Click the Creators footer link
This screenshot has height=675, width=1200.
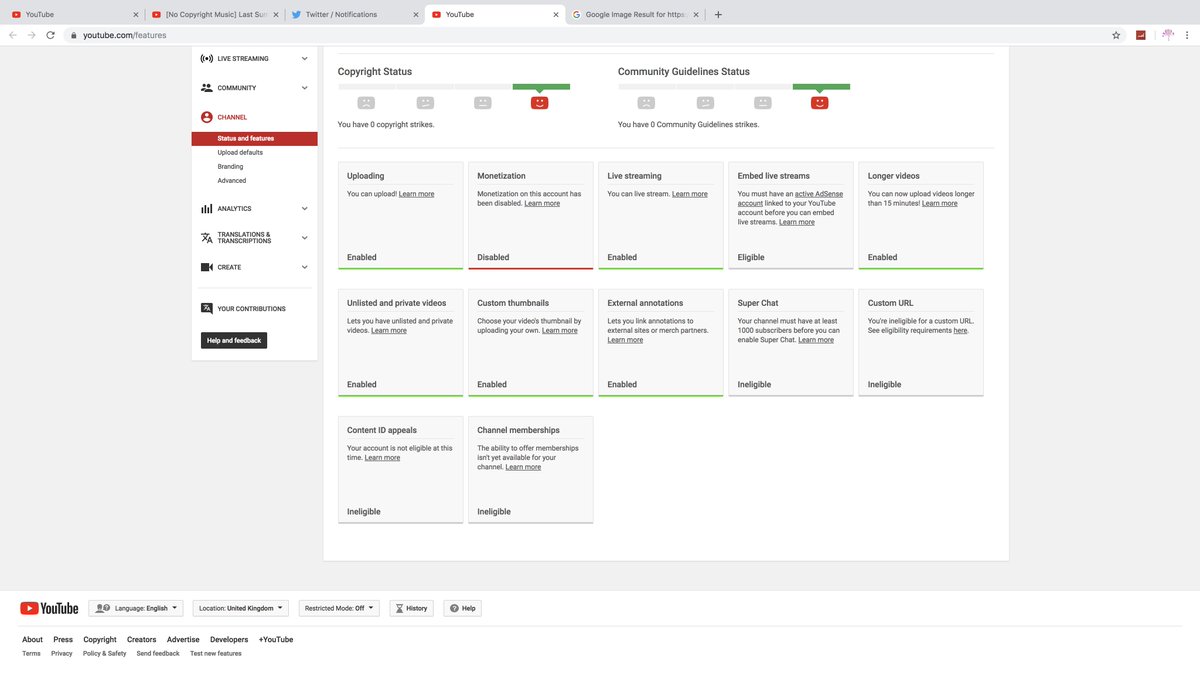[141, 640]
